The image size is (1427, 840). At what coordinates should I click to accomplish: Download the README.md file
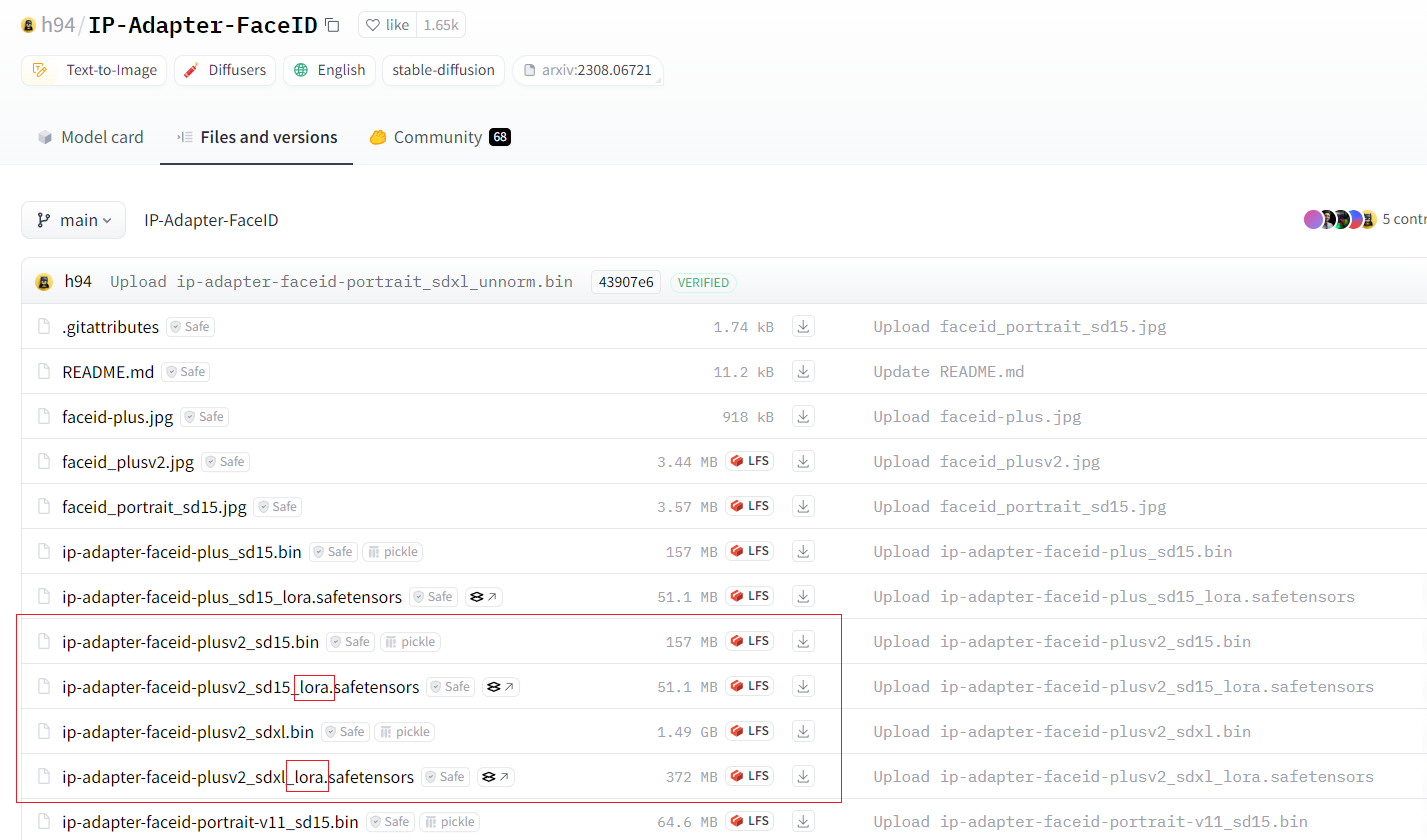tap(803, 371)
